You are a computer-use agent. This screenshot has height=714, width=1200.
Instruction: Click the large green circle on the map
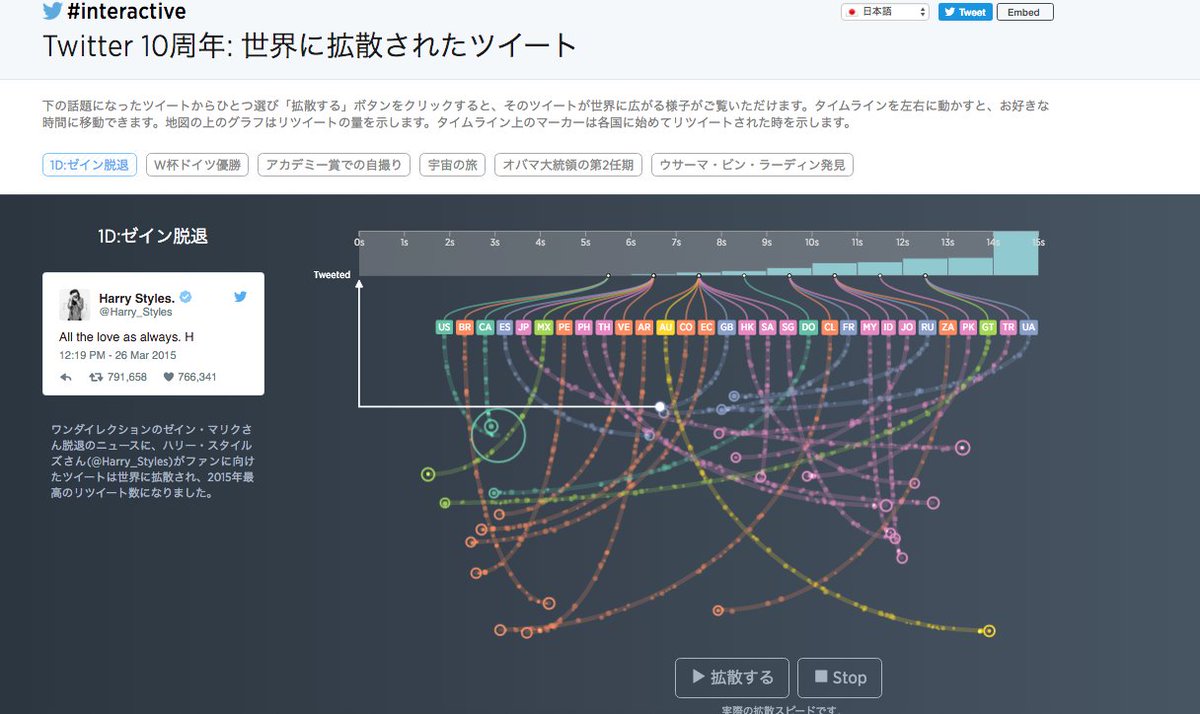[498, 434]
